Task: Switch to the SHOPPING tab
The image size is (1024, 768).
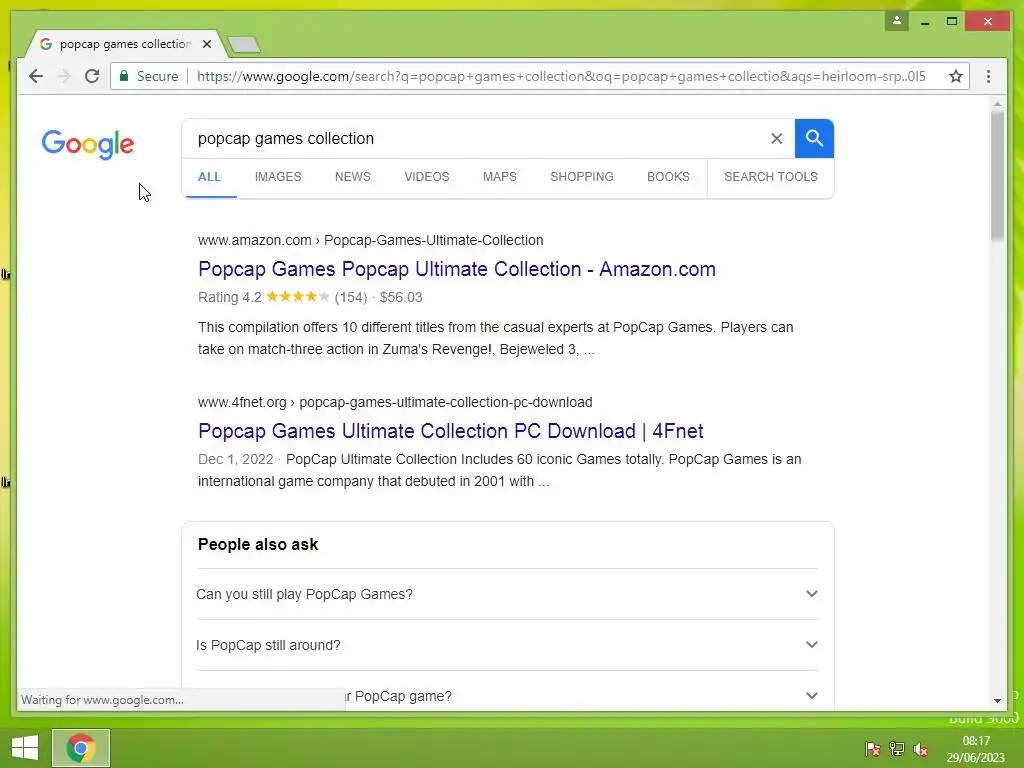Action: pyautogui.click(x=581, y=177)
